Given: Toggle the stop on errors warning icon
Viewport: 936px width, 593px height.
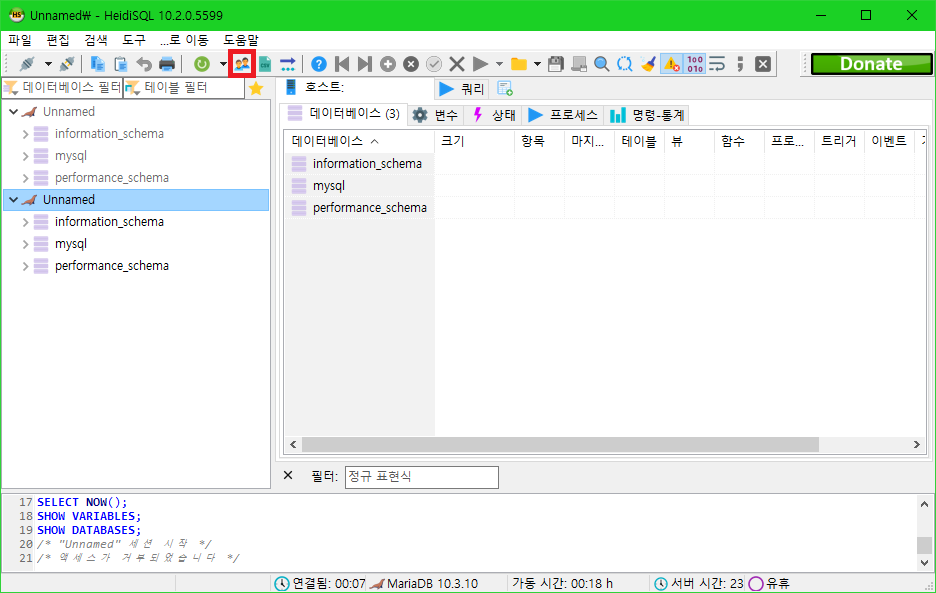Looking at the screenshot, I should (672, 64).
